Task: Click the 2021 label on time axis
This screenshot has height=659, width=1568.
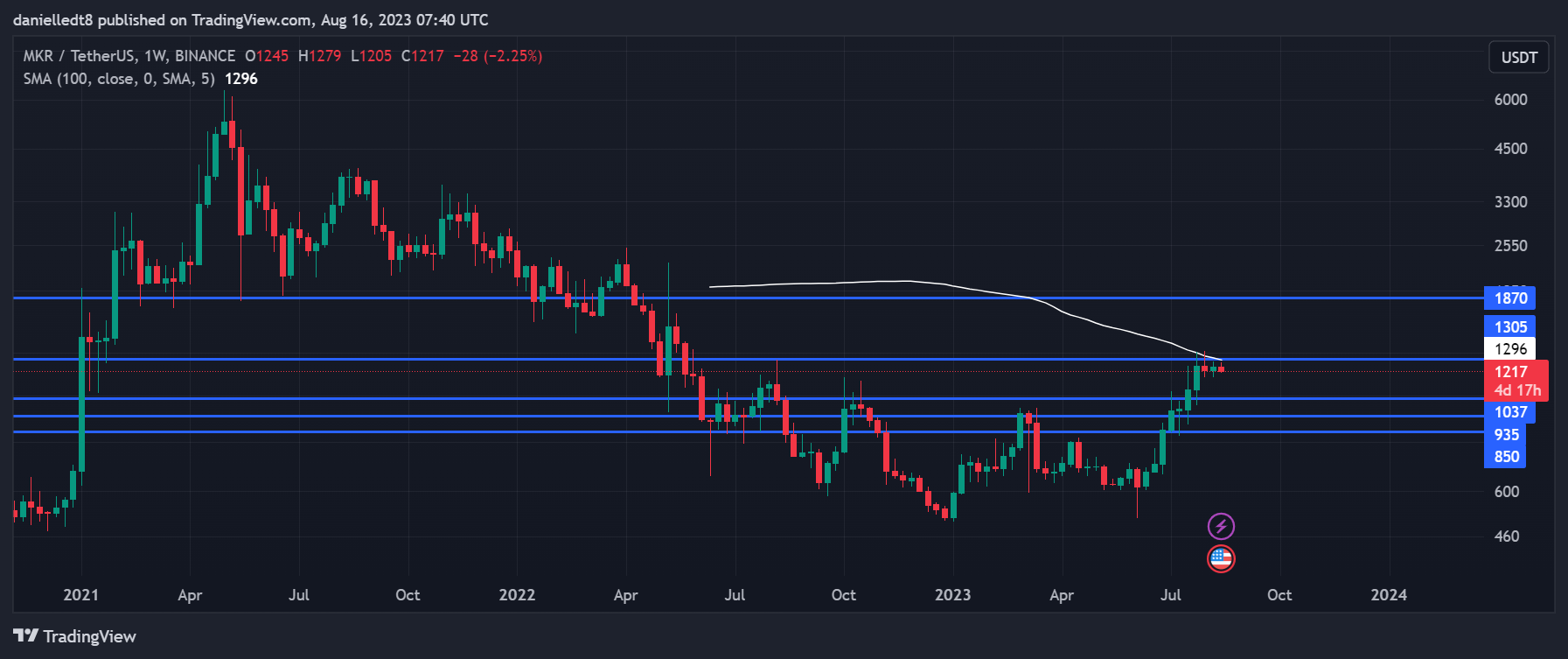Action: pos(81,595)
